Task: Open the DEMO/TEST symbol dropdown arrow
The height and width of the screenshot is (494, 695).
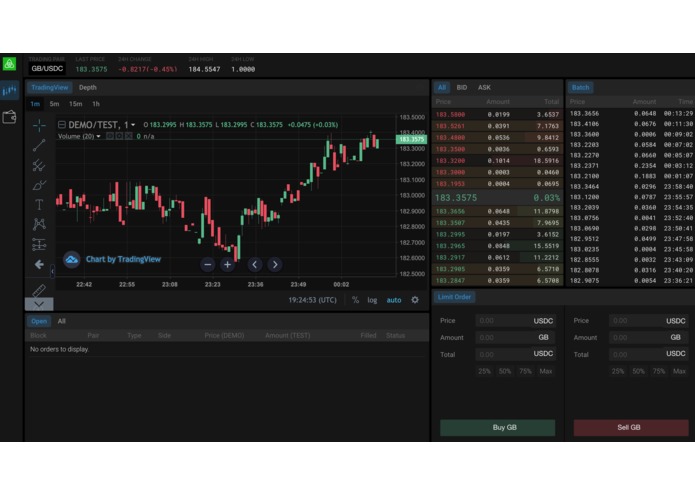Action: coord(133,125)
